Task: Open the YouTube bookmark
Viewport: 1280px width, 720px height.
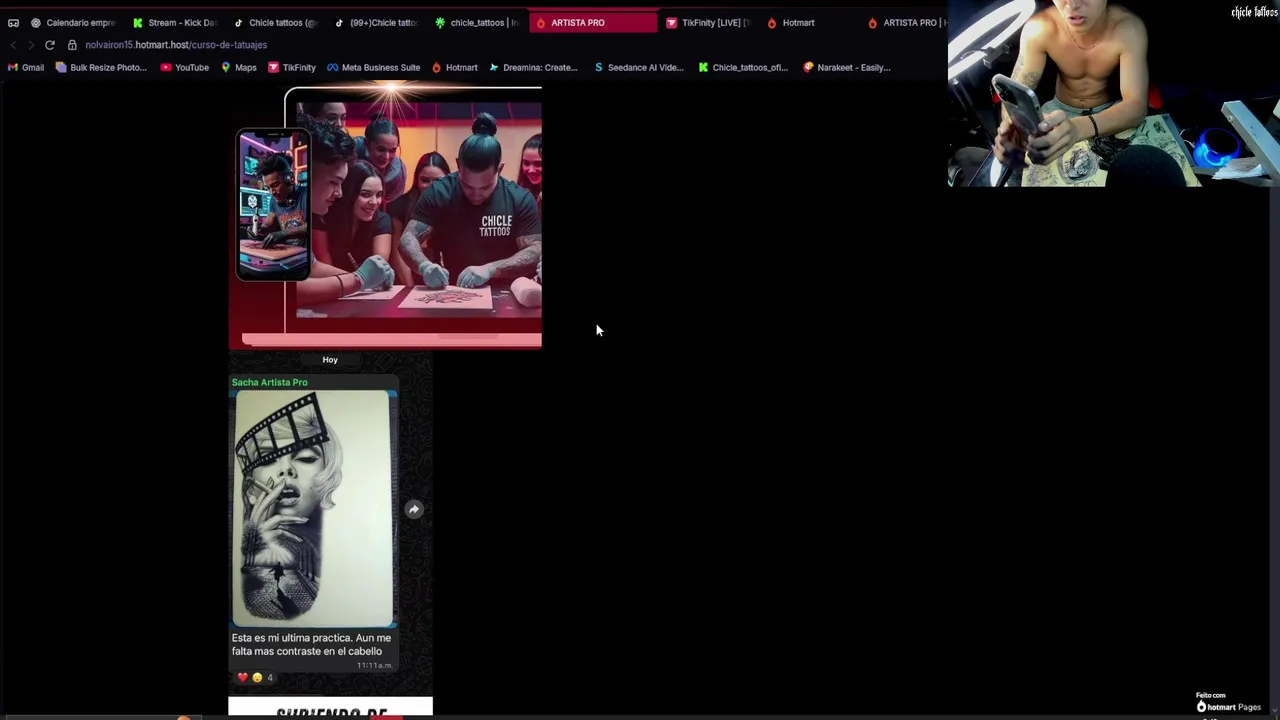Action: coord(184,67)
